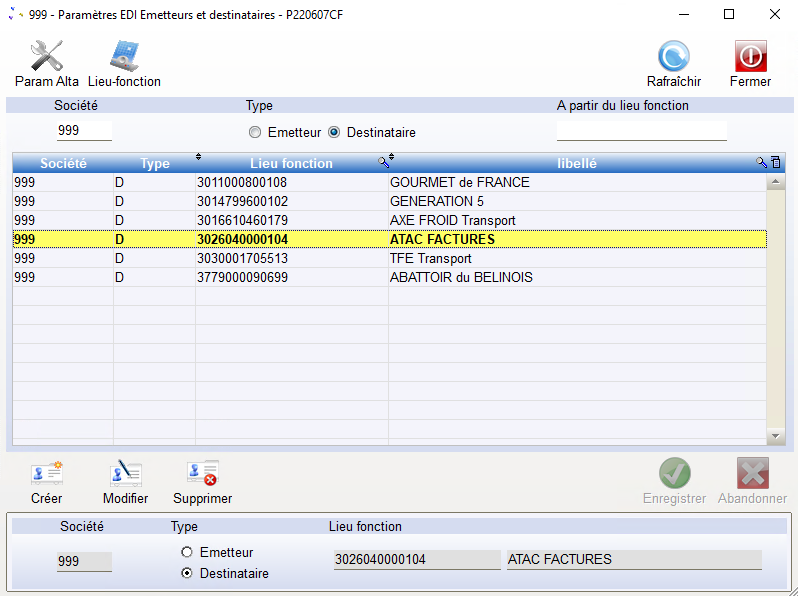
Task: Click the Société filter input field
Action: [84, 131]
